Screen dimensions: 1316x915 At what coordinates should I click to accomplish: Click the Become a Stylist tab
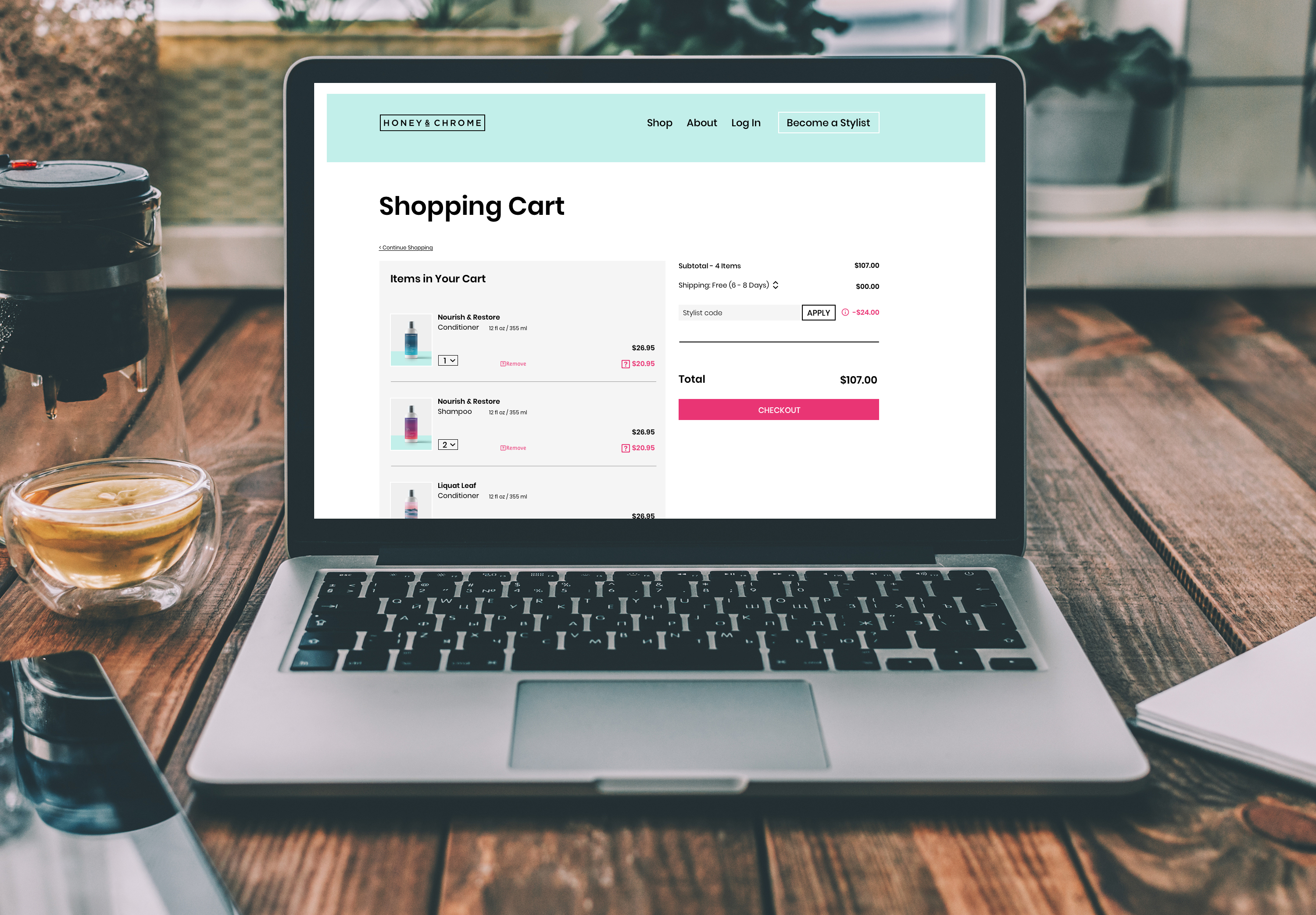click(x=828, y=122)
